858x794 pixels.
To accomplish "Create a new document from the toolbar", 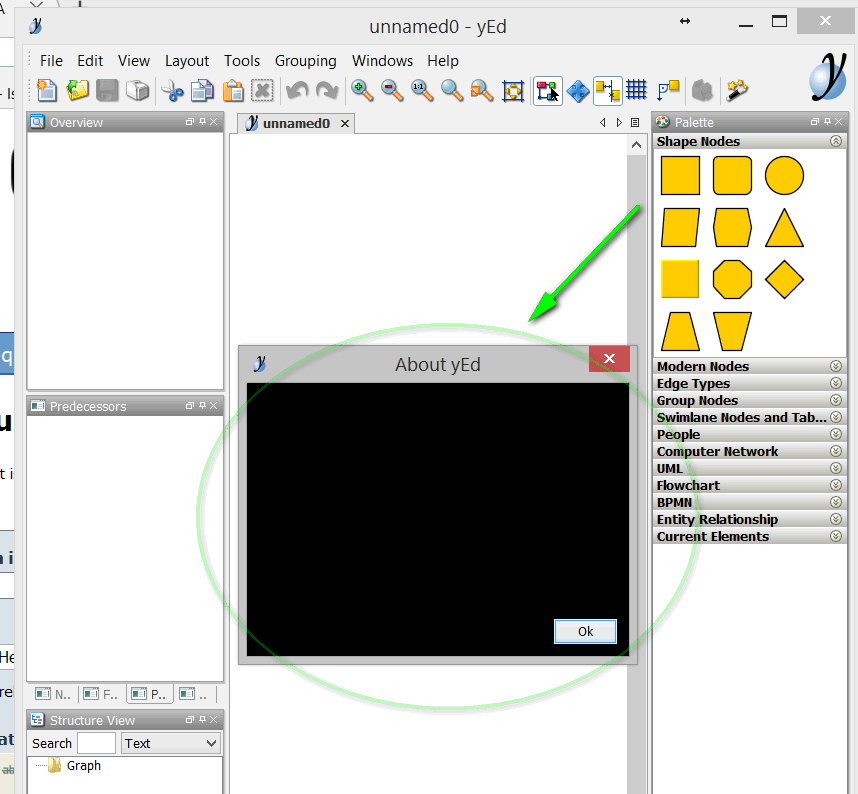I will (47, 90).
